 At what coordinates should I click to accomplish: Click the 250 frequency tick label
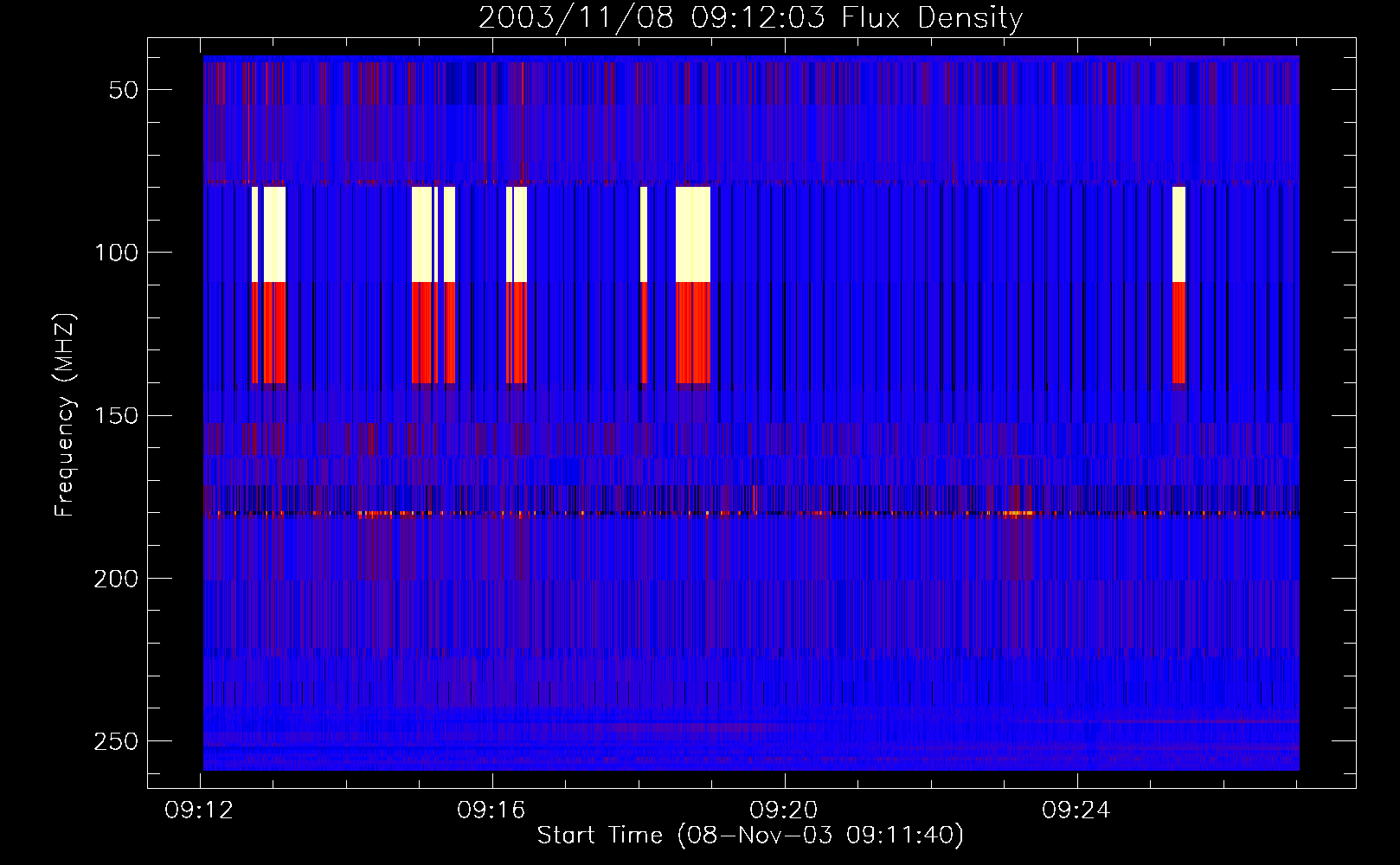pos(116,741)
